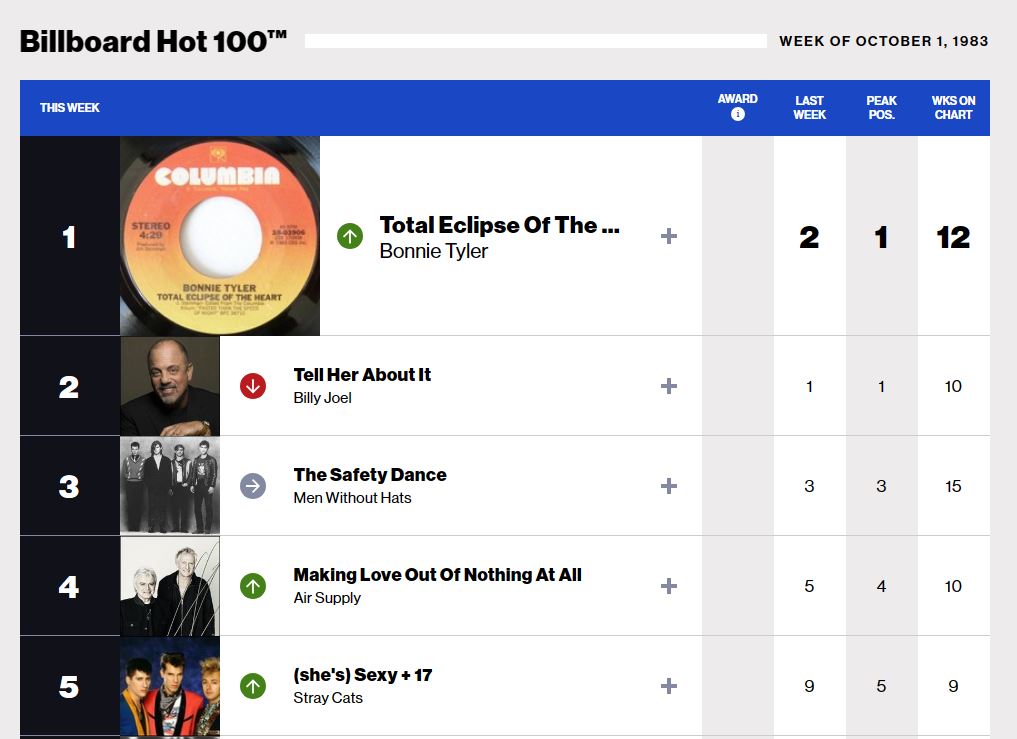Image resolution: width=1017 pixels, height=739 pixels.
Task: Open Bonnie Tyler artist link
Action: [x=434, y=251]
